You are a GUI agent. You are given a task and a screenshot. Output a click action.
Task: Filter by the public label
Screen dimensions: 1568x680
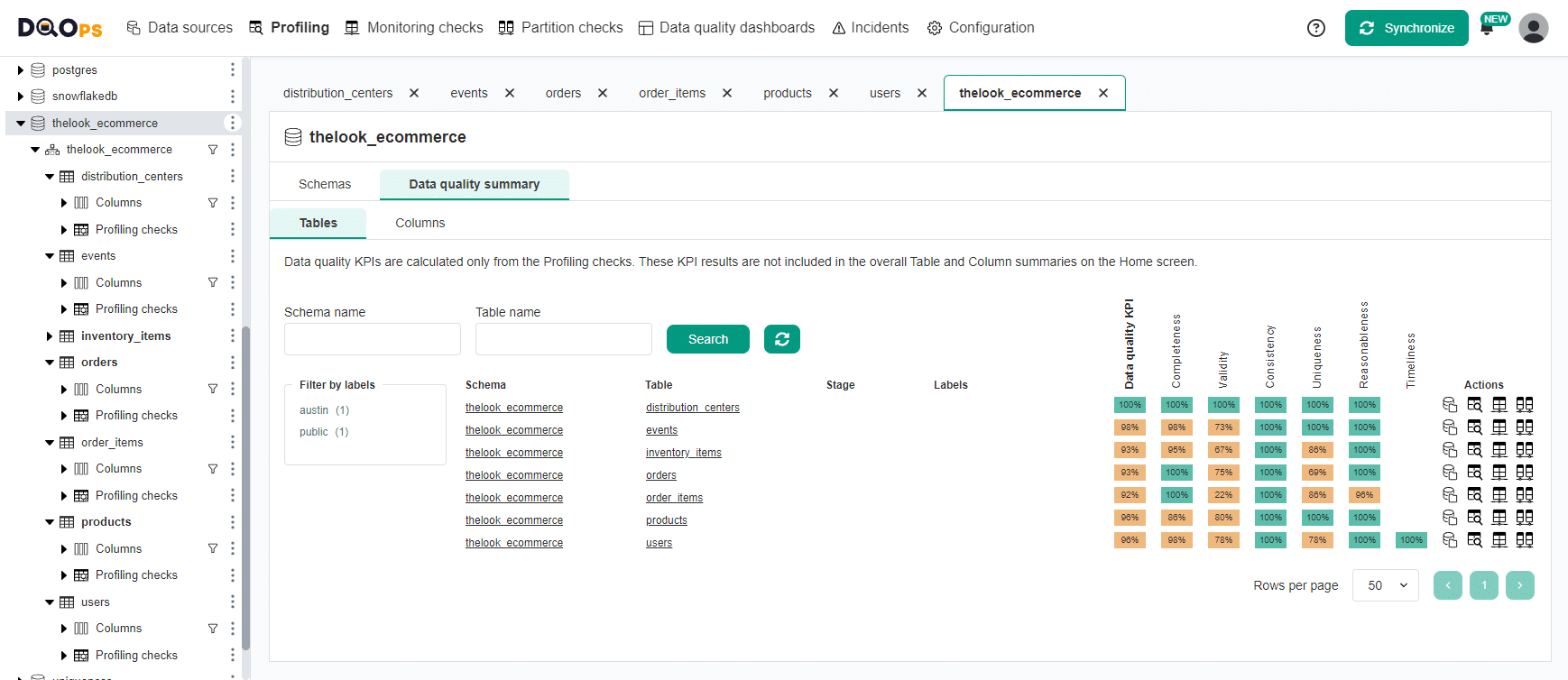point(324,432)
